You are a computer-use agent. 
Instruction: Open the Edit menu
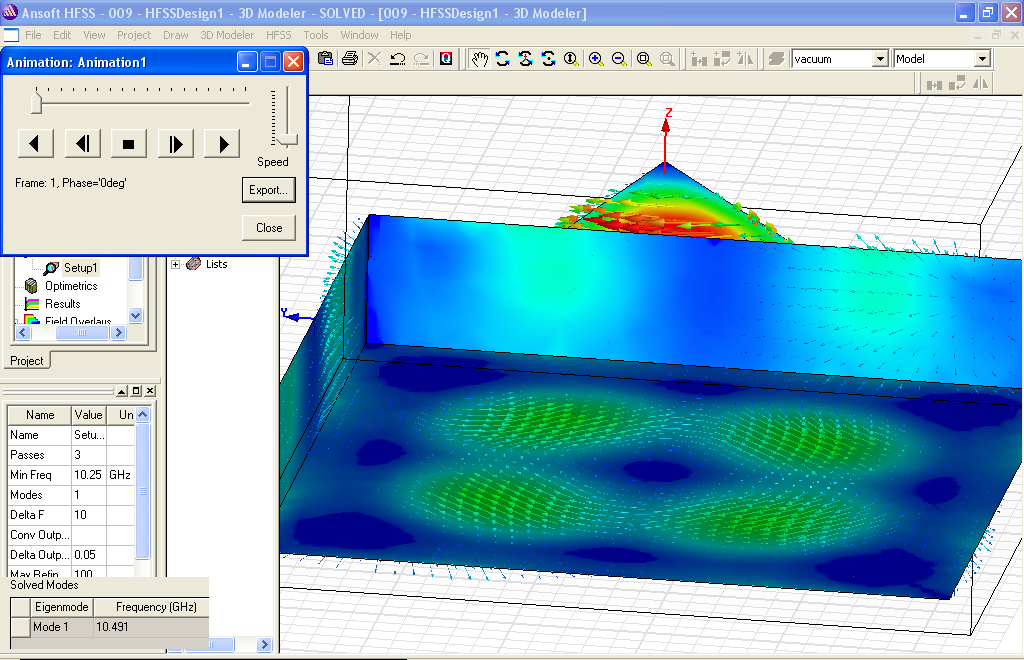(62, 35)
